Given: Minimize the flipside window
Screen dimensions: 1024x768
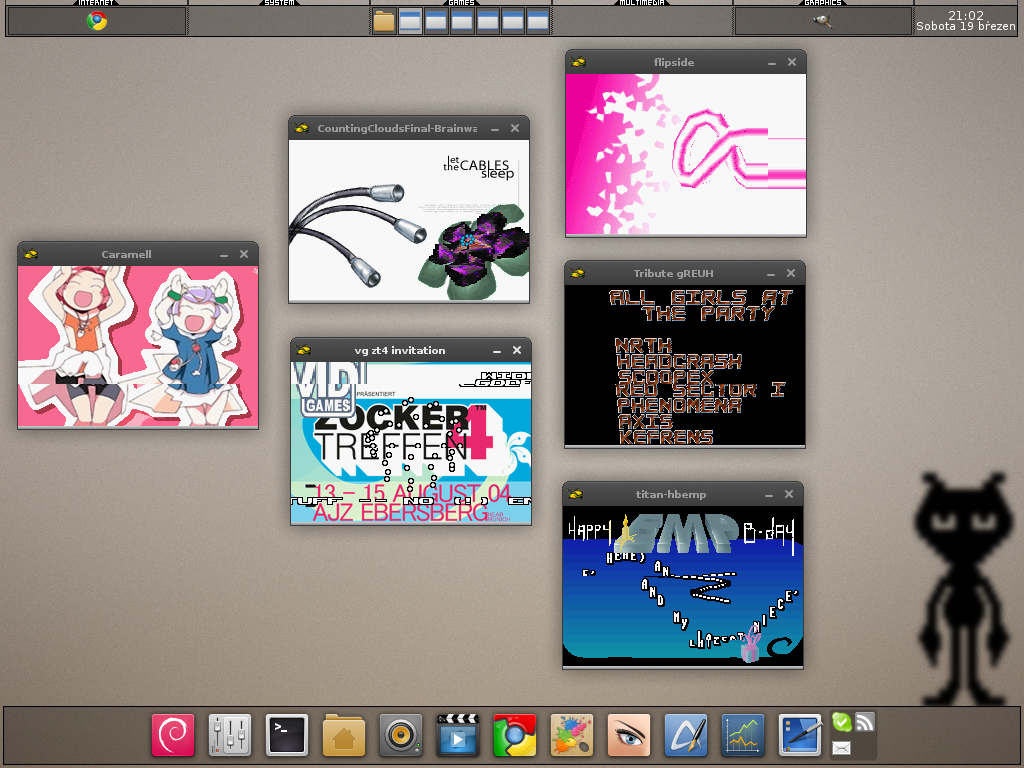Looking at the screenshot, I should pos(772,63).
